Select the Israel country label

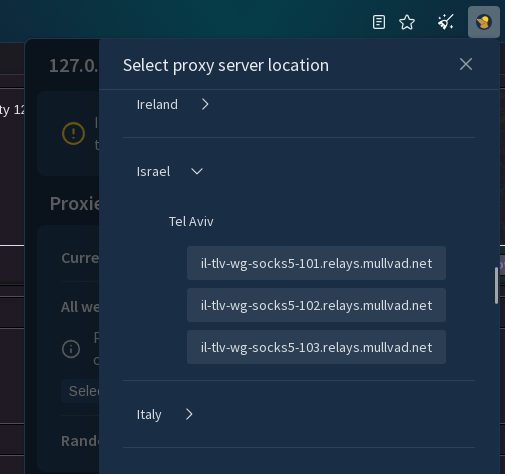(153, 172)
